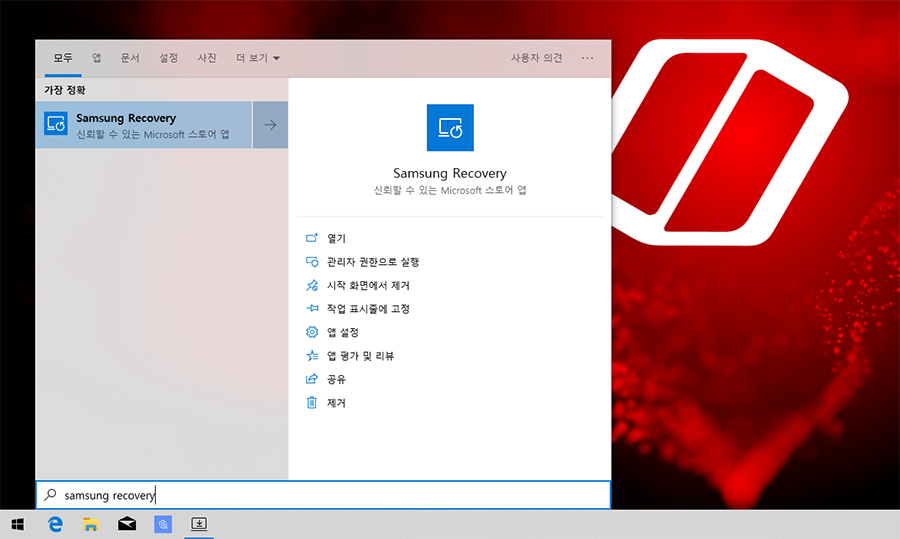Select 시작 화면에서 제거
This screenshot has width=900, height=539.
point(368,285)
